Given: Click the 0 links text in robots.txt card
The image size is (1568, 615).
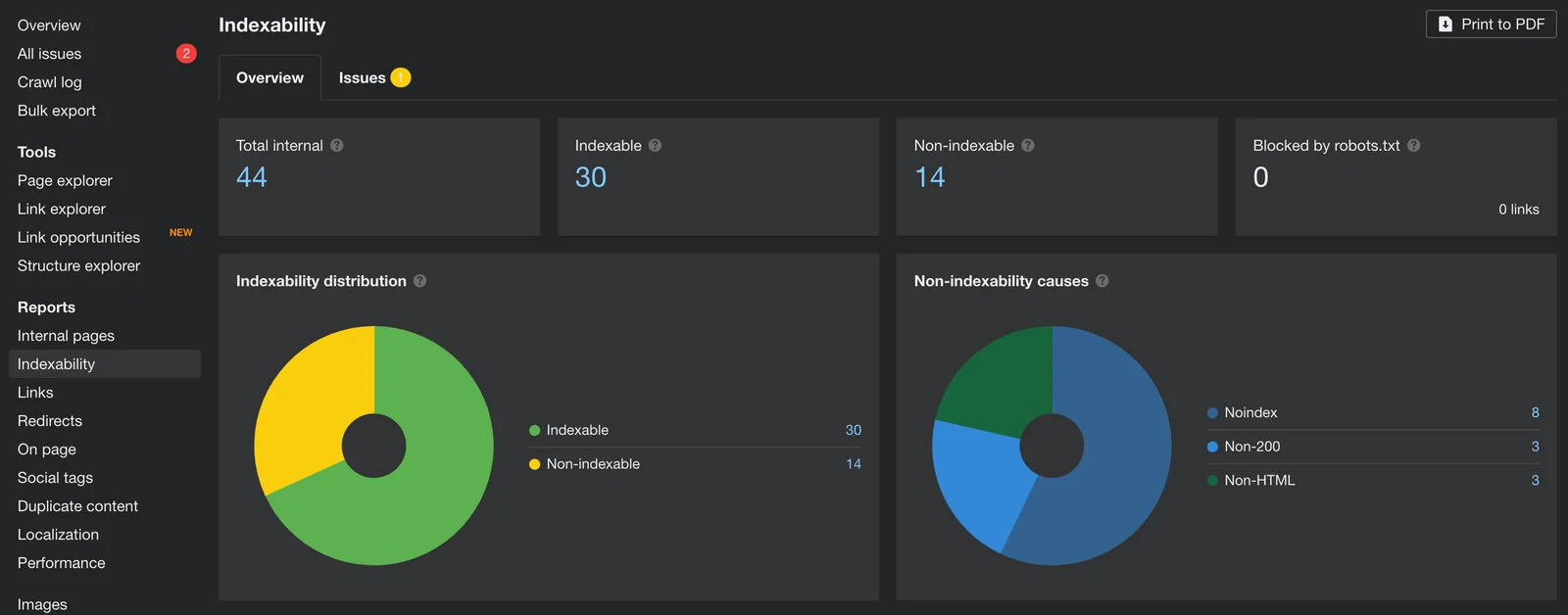Looking at the screenshot, I should click(x=1519, y=210).
